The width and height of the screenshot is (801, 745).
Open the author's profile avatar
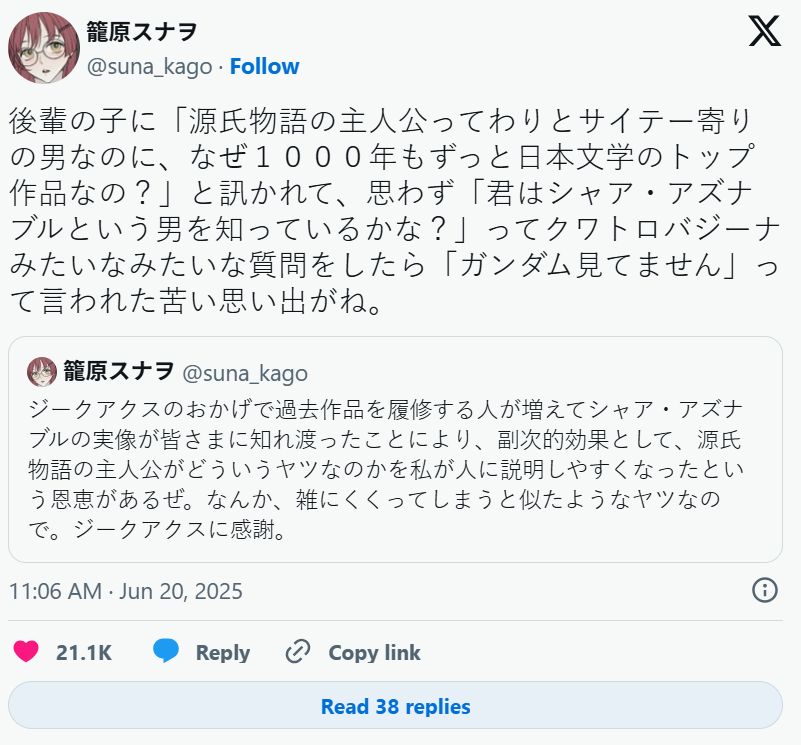tap(44, 47)
